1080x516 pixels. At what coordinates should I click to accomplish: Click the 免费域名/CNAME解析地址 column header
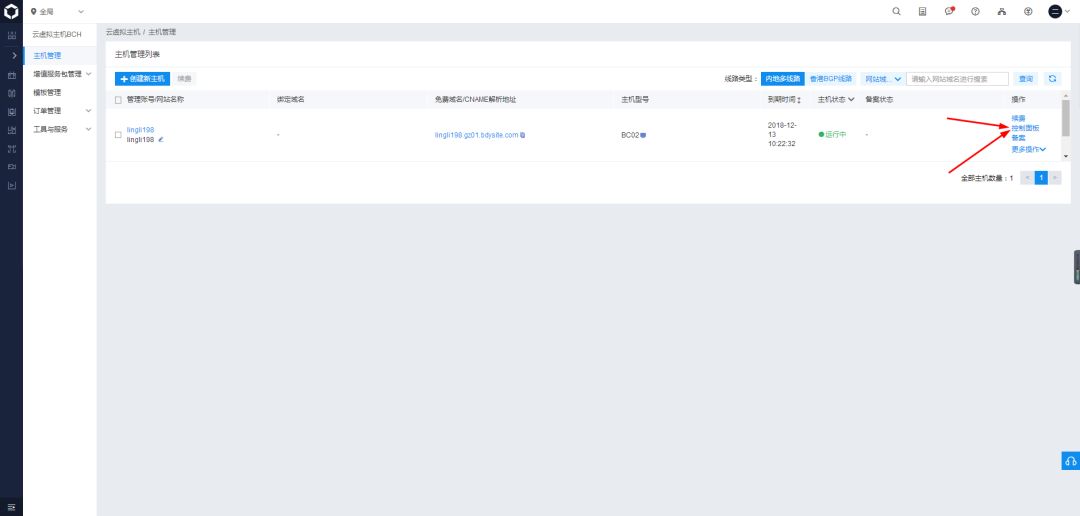pyautogui.click(x=475, y=99)
